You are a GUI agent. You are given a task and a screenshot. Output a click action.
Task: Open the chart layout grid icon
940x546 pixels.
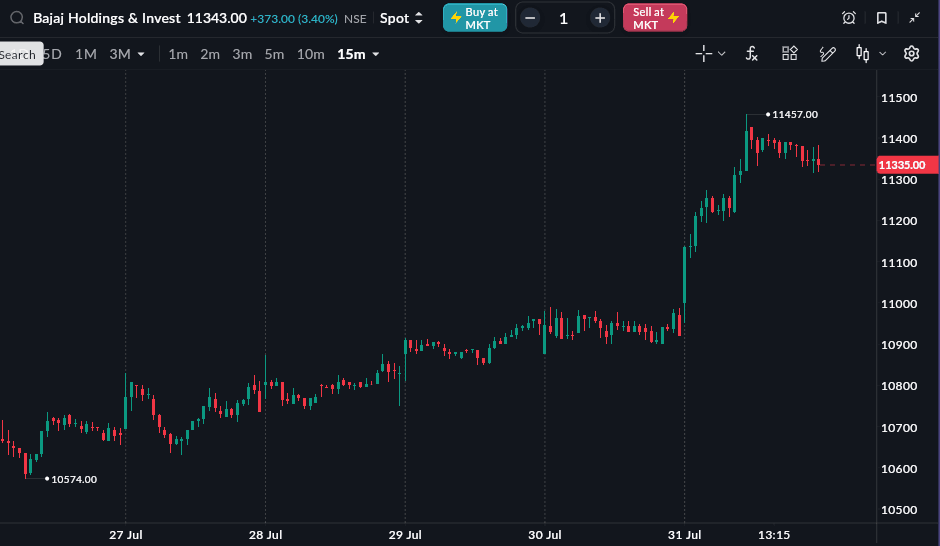[790, 53]
